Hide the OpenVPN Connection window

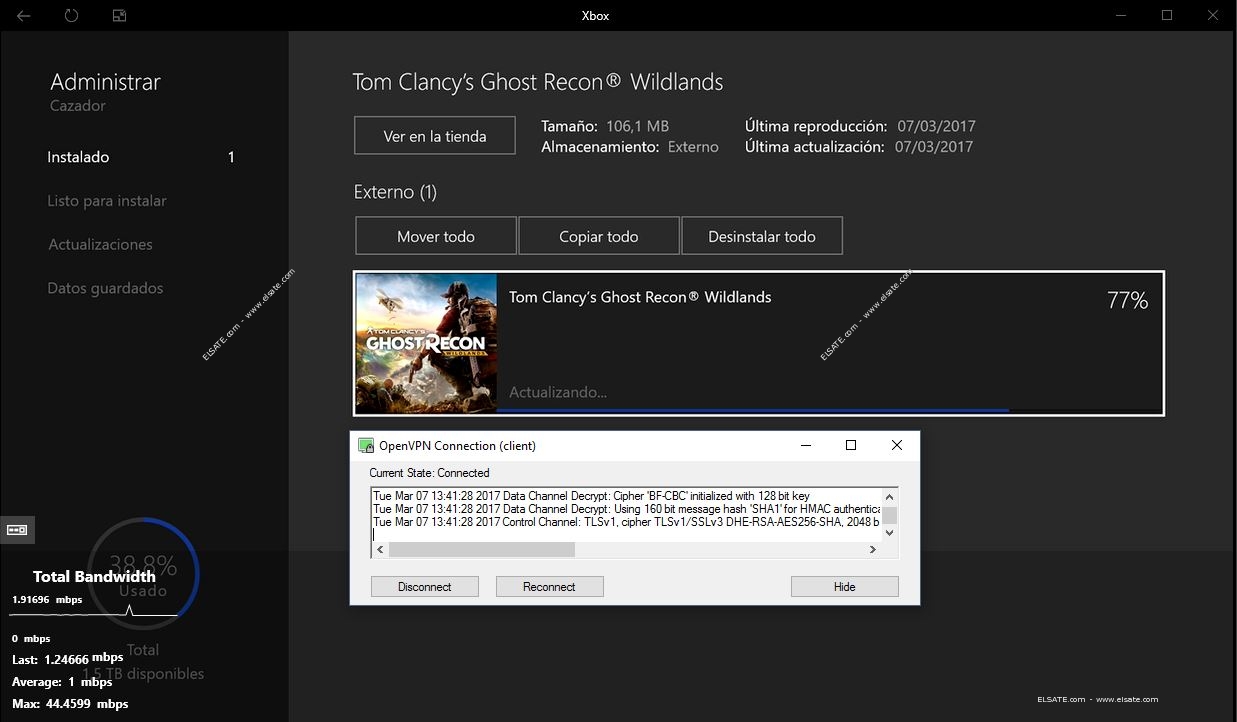(x=845, y=587)
